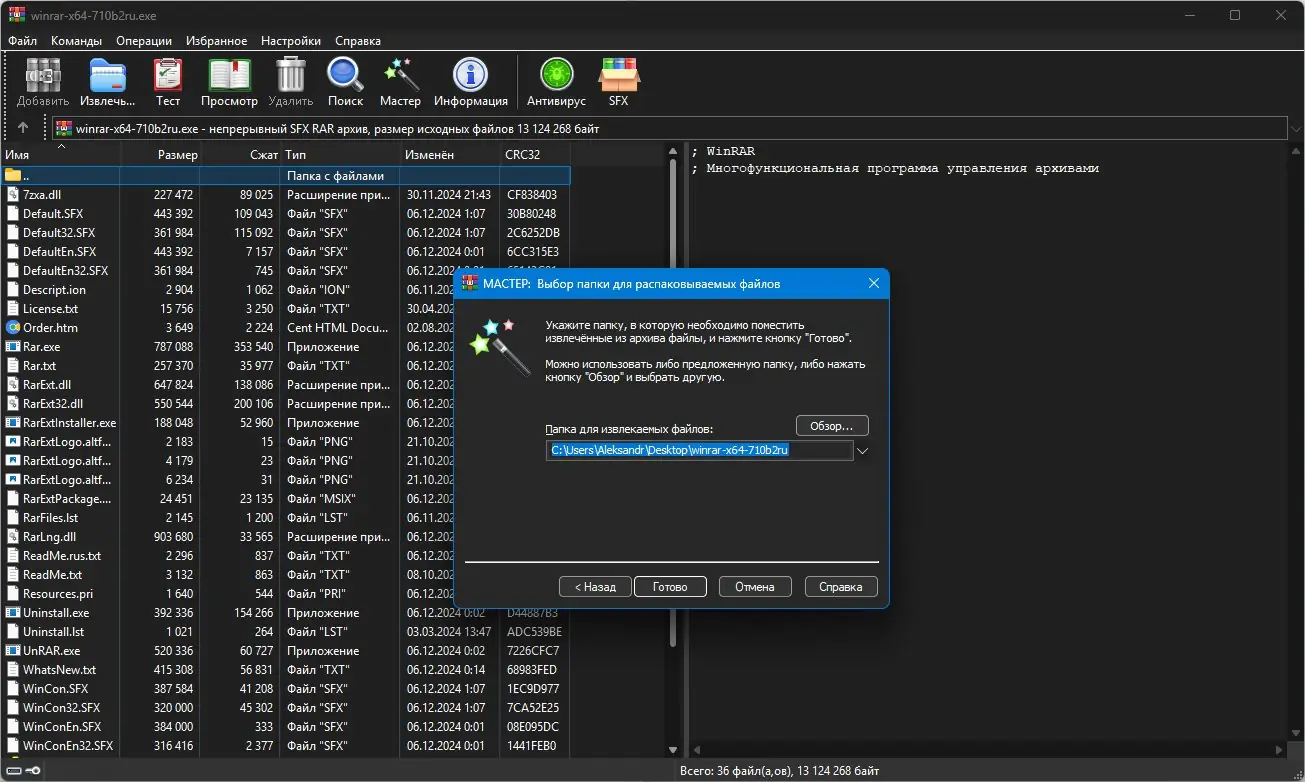Click the file list scroll-down arrow
This screenshot has height=782, width=1305.
(673, 750)
